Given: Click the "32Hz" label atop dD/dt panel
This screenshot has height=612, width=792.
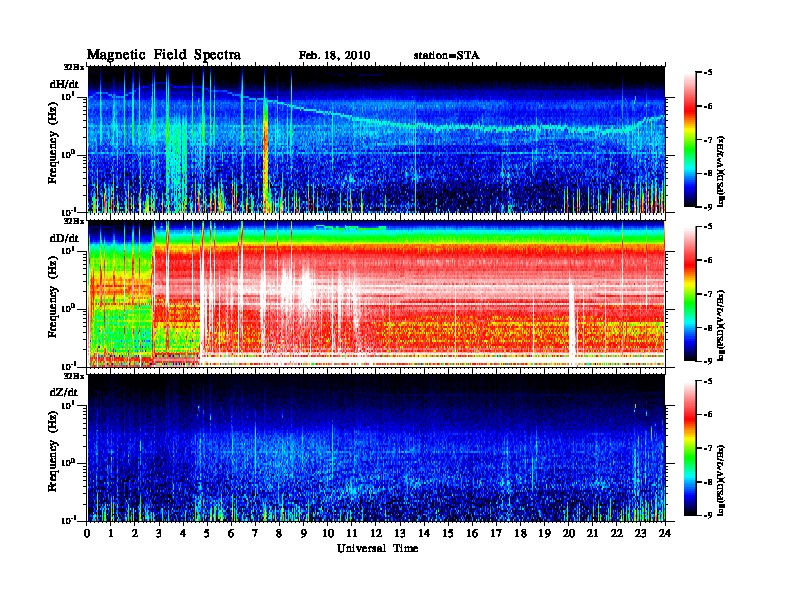Looking at the screenshot, I should pyautogui.click(x=74, y=221).
